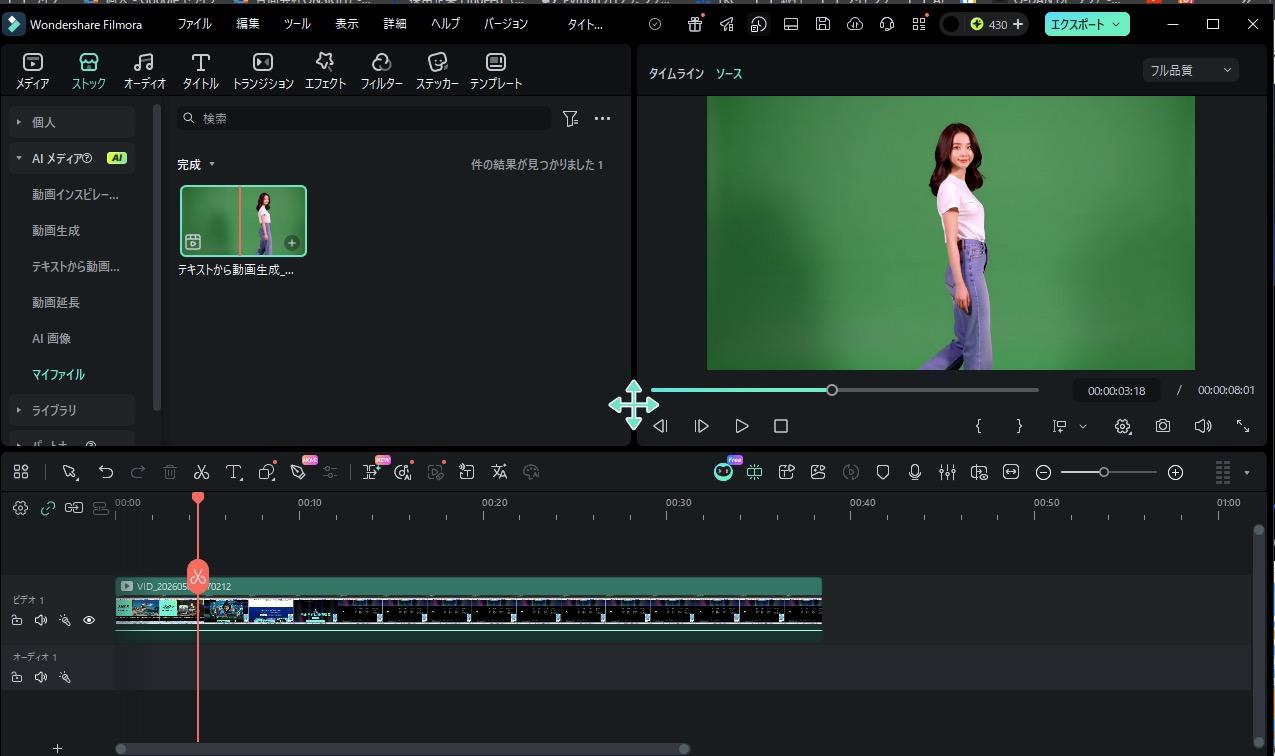Image resolution: width=1275 pixels, height=756 pixels.
Task: Open the Transitions panel
Action: [263, 72]
